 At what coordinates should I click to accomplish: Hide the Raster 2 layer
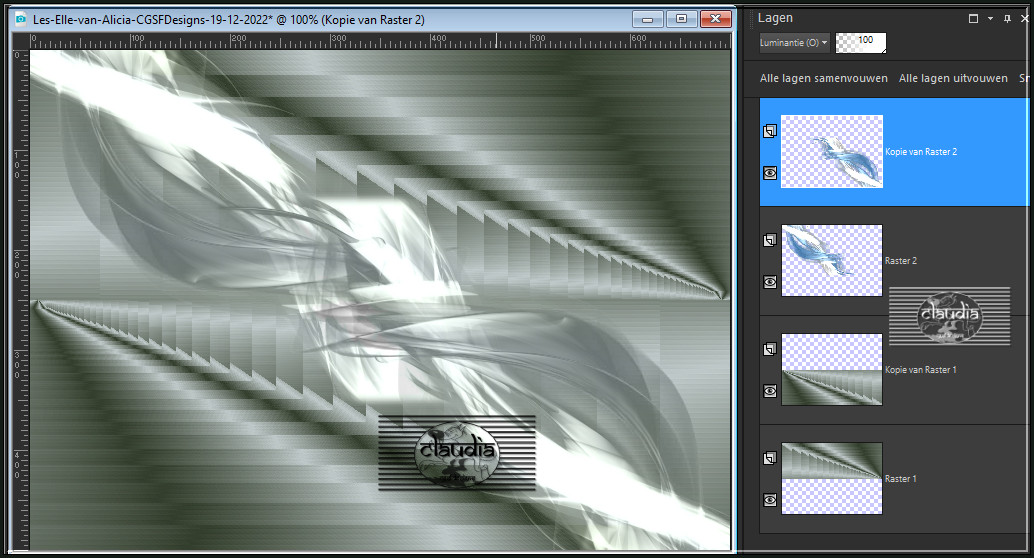[x=770, y=282]
